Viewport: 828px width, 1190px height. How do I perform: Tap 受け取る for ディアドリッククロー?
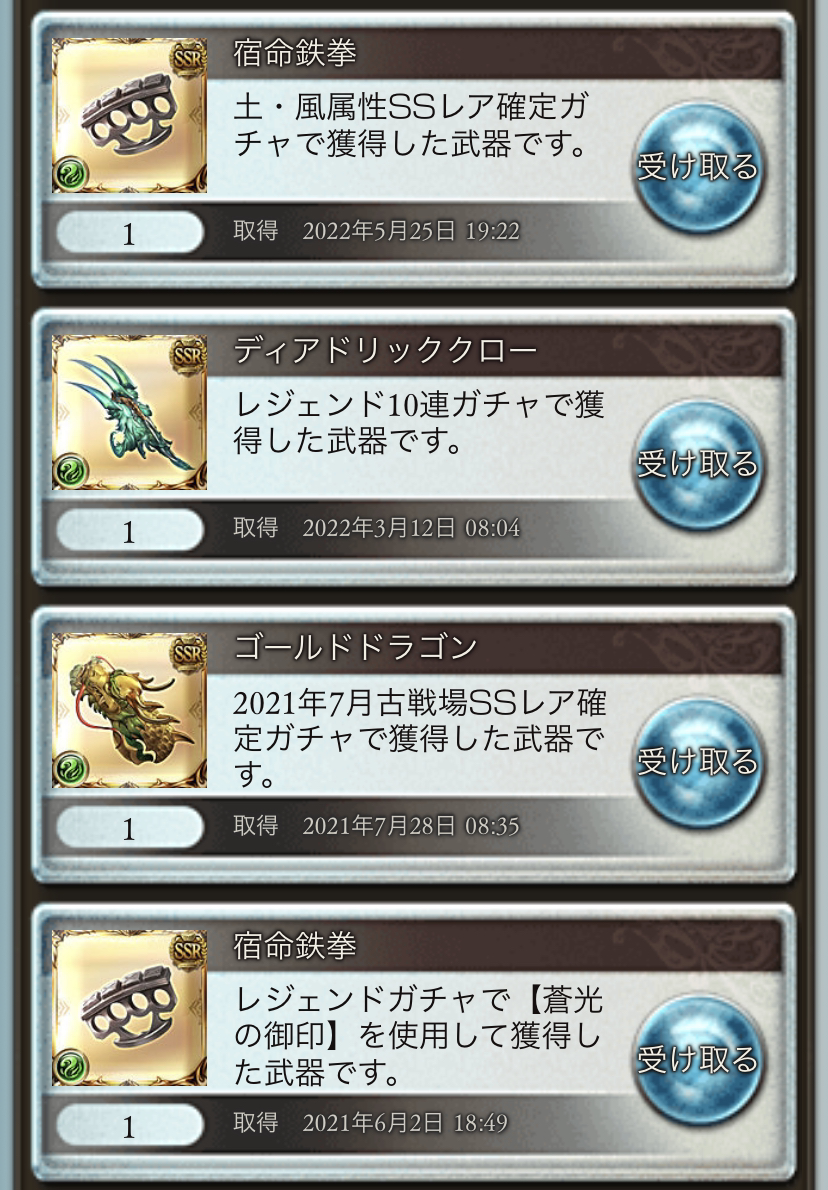pos(697,464)
